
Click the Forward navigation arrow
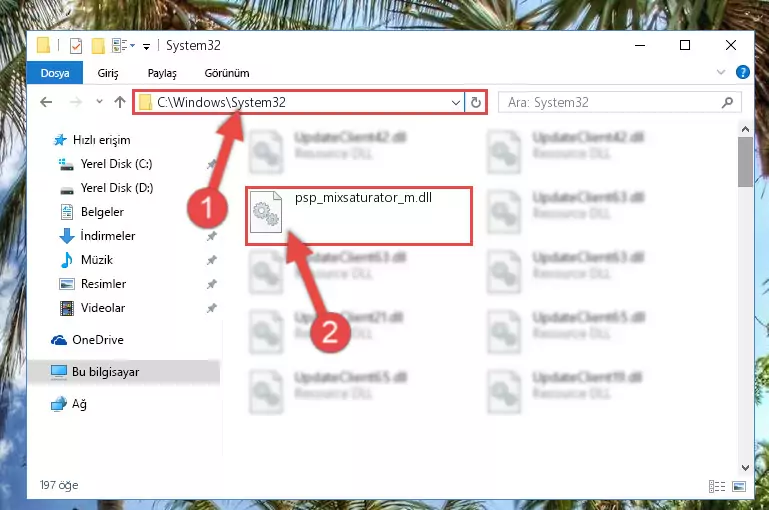(x=76, y=102)
